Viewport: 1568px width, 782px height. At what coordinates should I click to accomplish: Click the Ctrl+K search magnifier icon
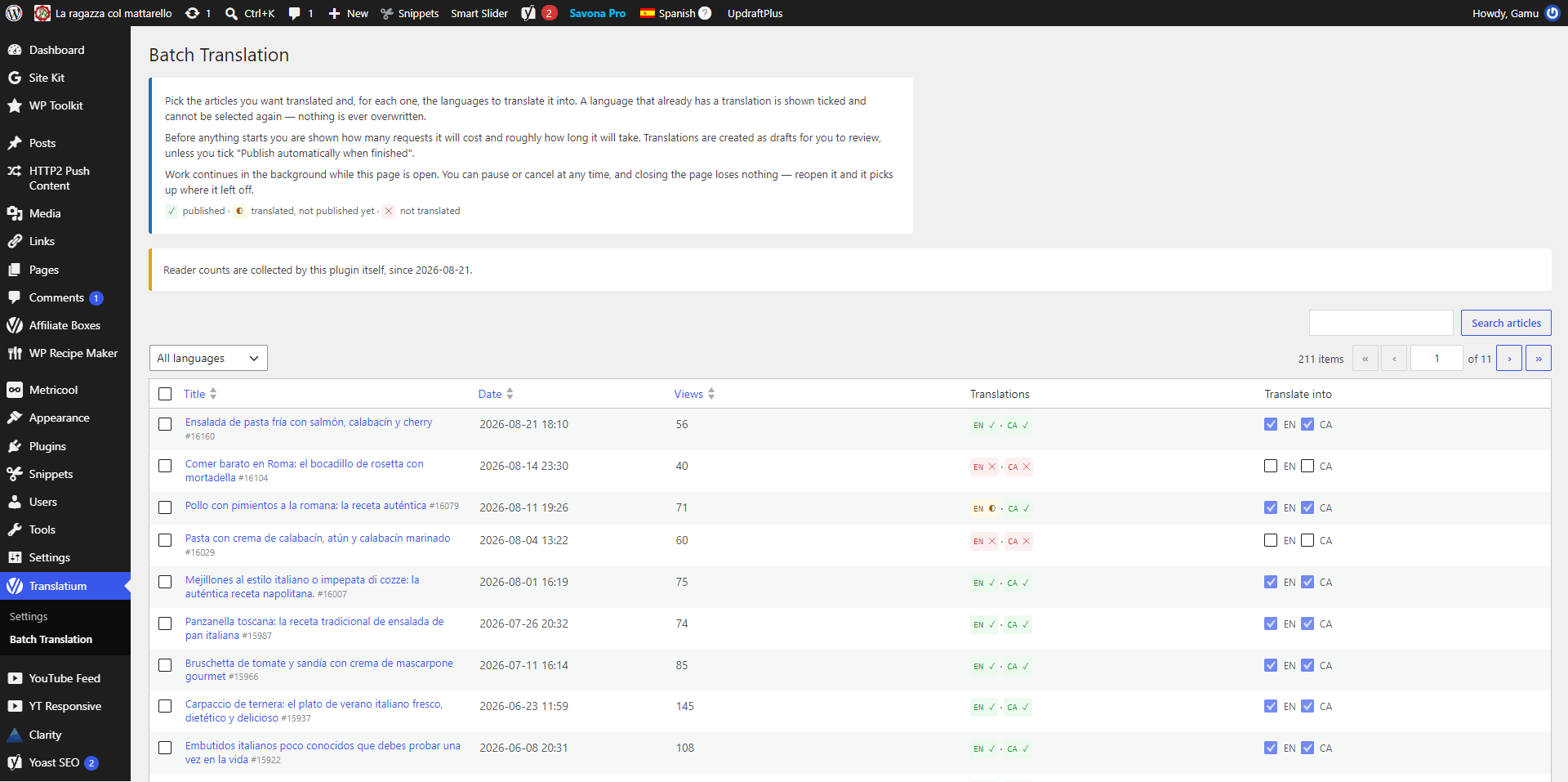click(232, 13)
